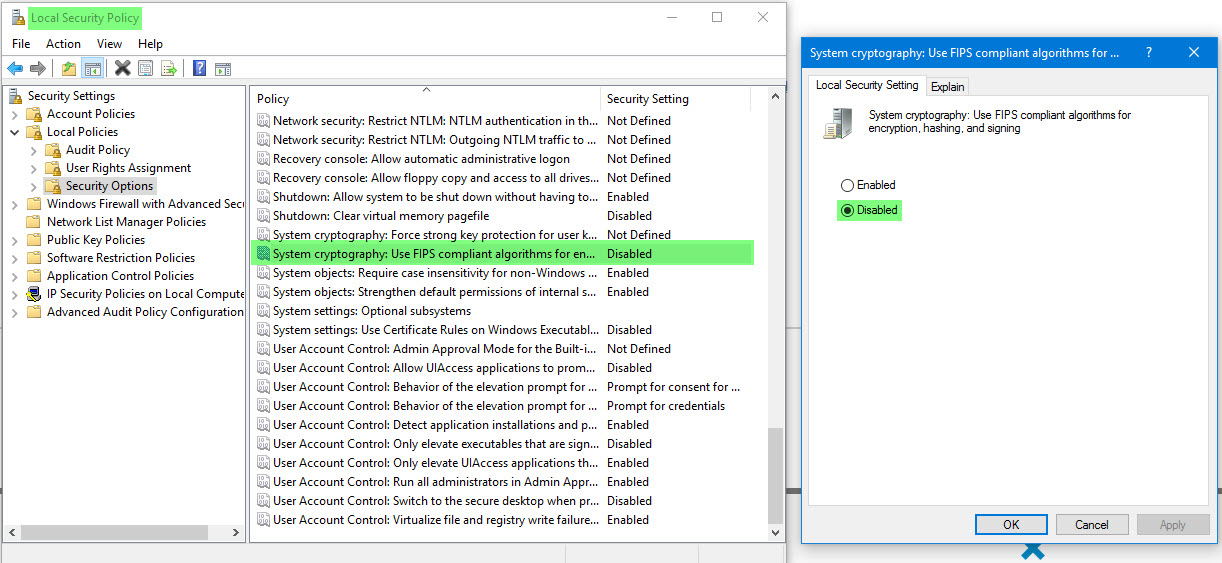Click the Cancel button in dialog
The image size is (1222, 563).
point(1091,524)
